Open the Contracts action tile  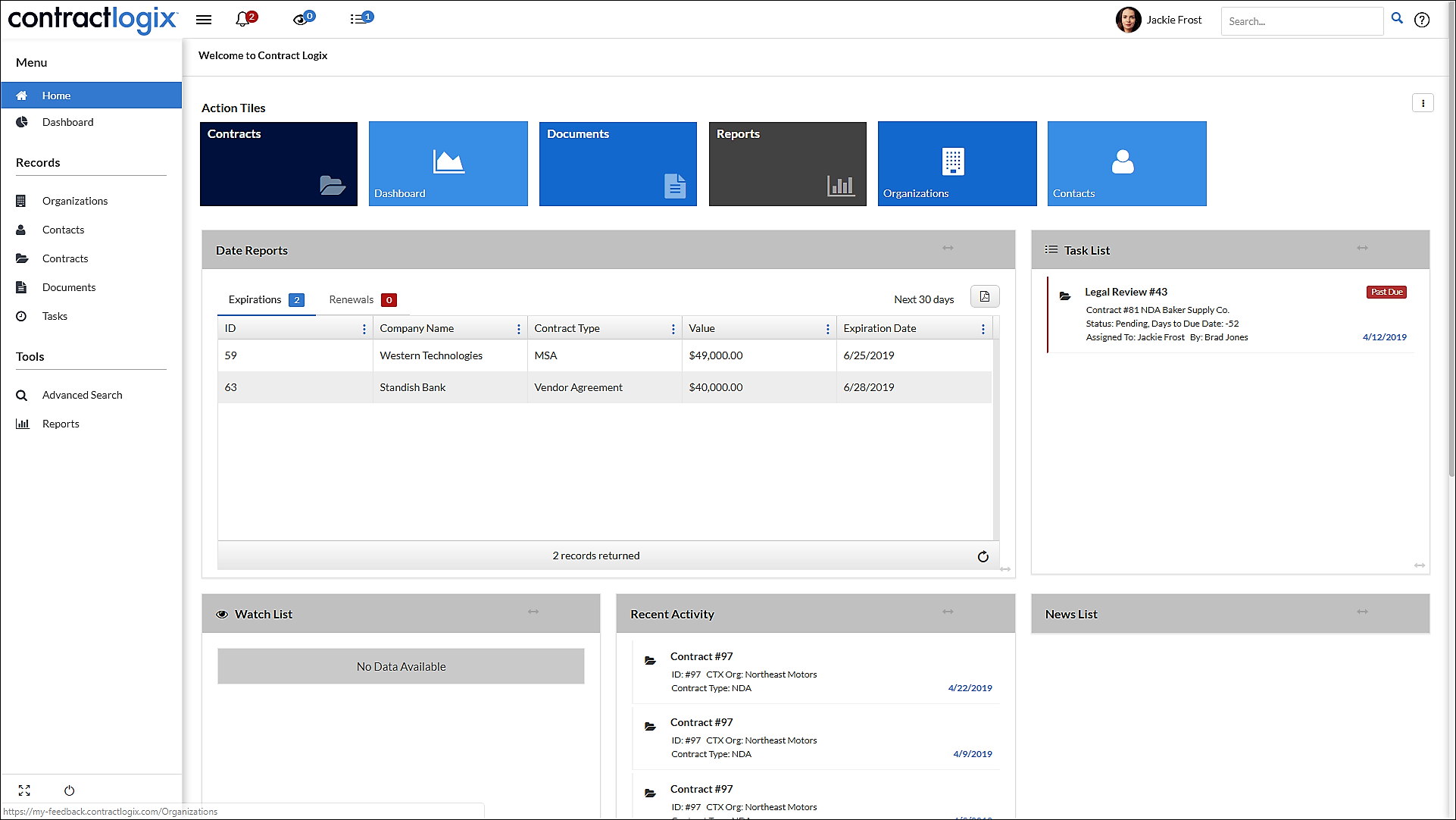279,164
